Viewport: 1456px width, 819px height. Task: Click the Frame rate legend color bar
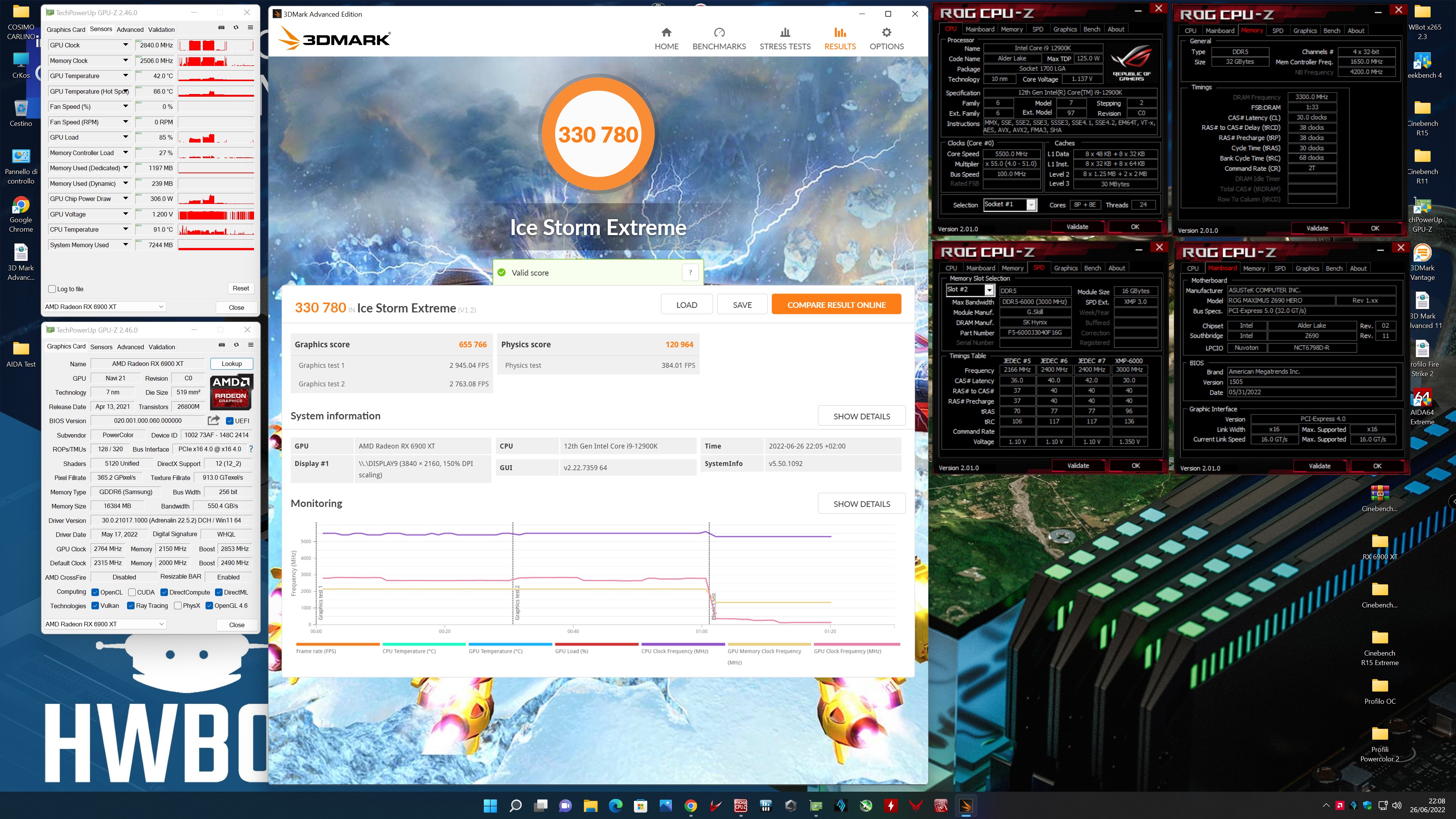(x=338, y=644)
